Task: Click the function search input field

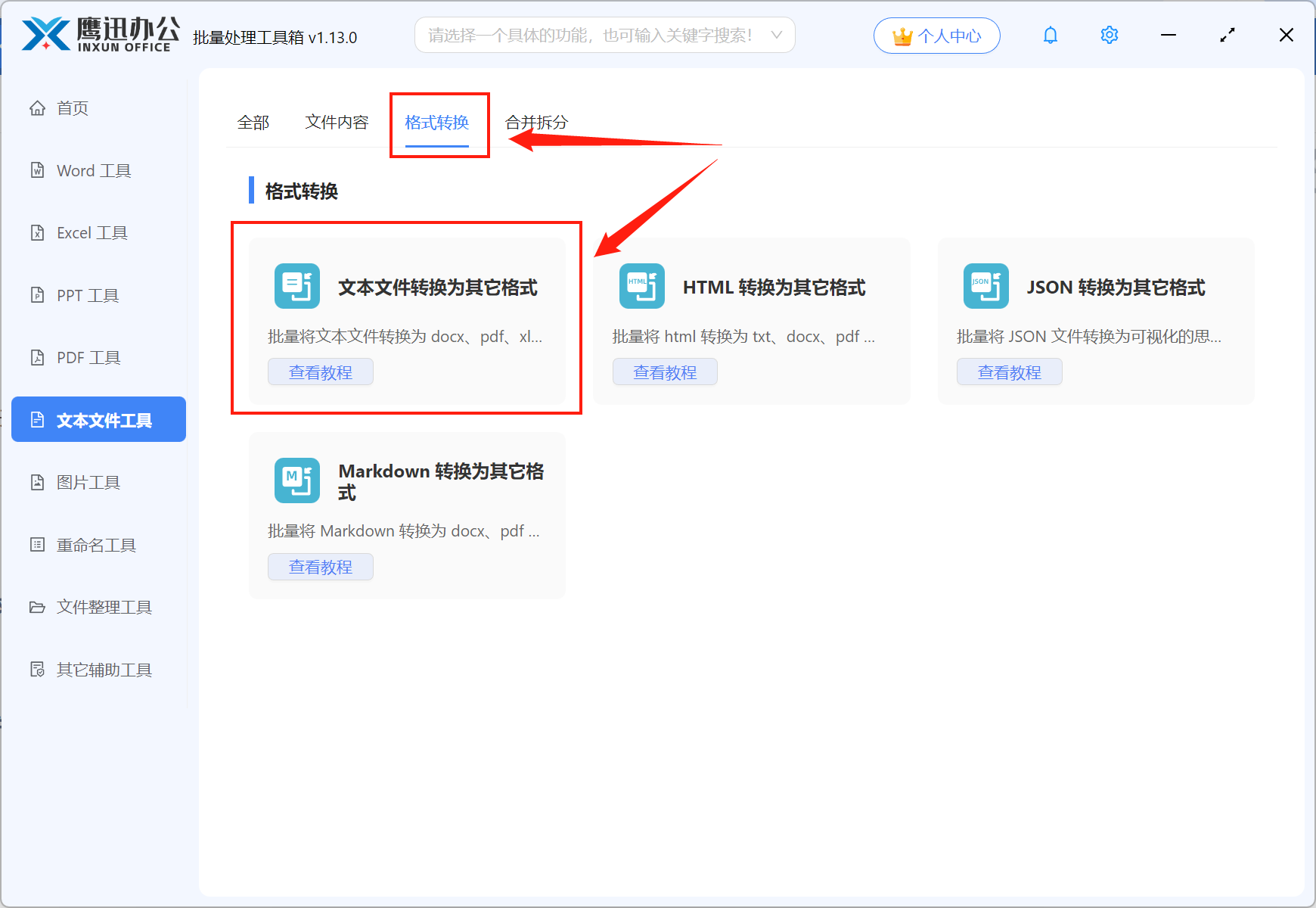Action: coord(590,36)
